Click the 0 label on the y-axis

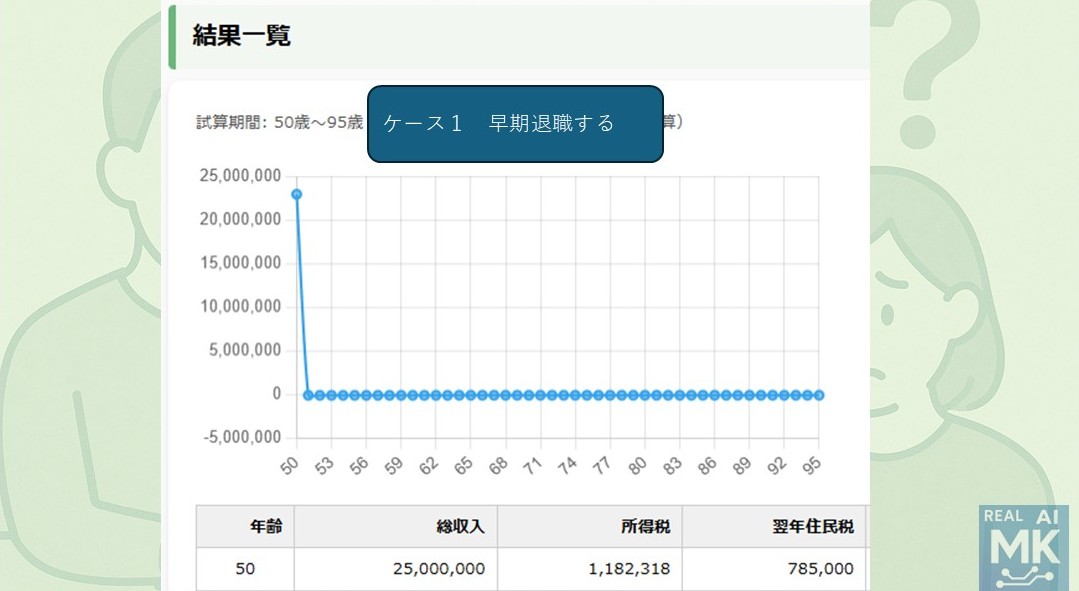click(x=275, y=394)
